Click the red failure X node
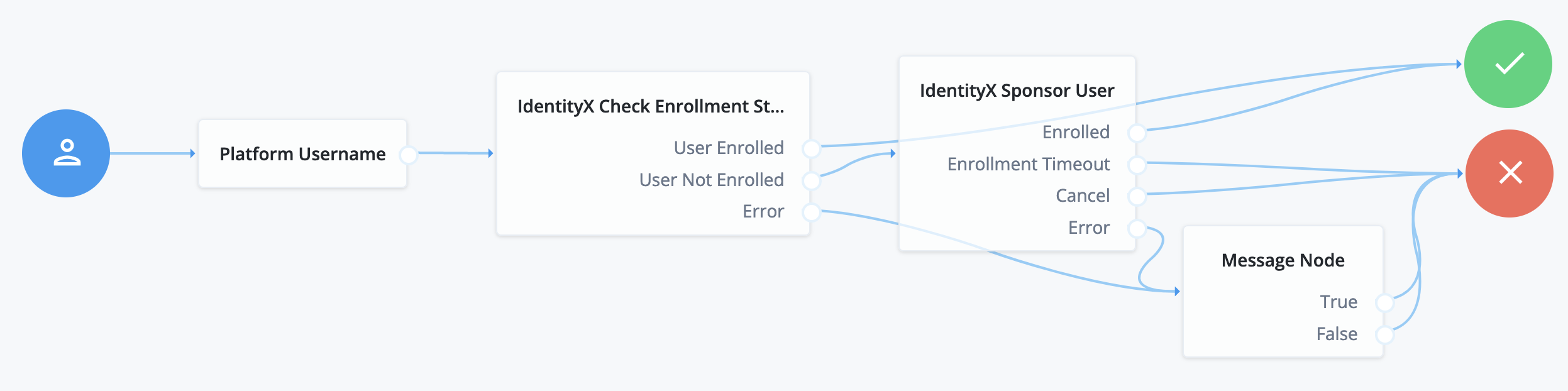The image size is (1568, 391). [1509, 173]
